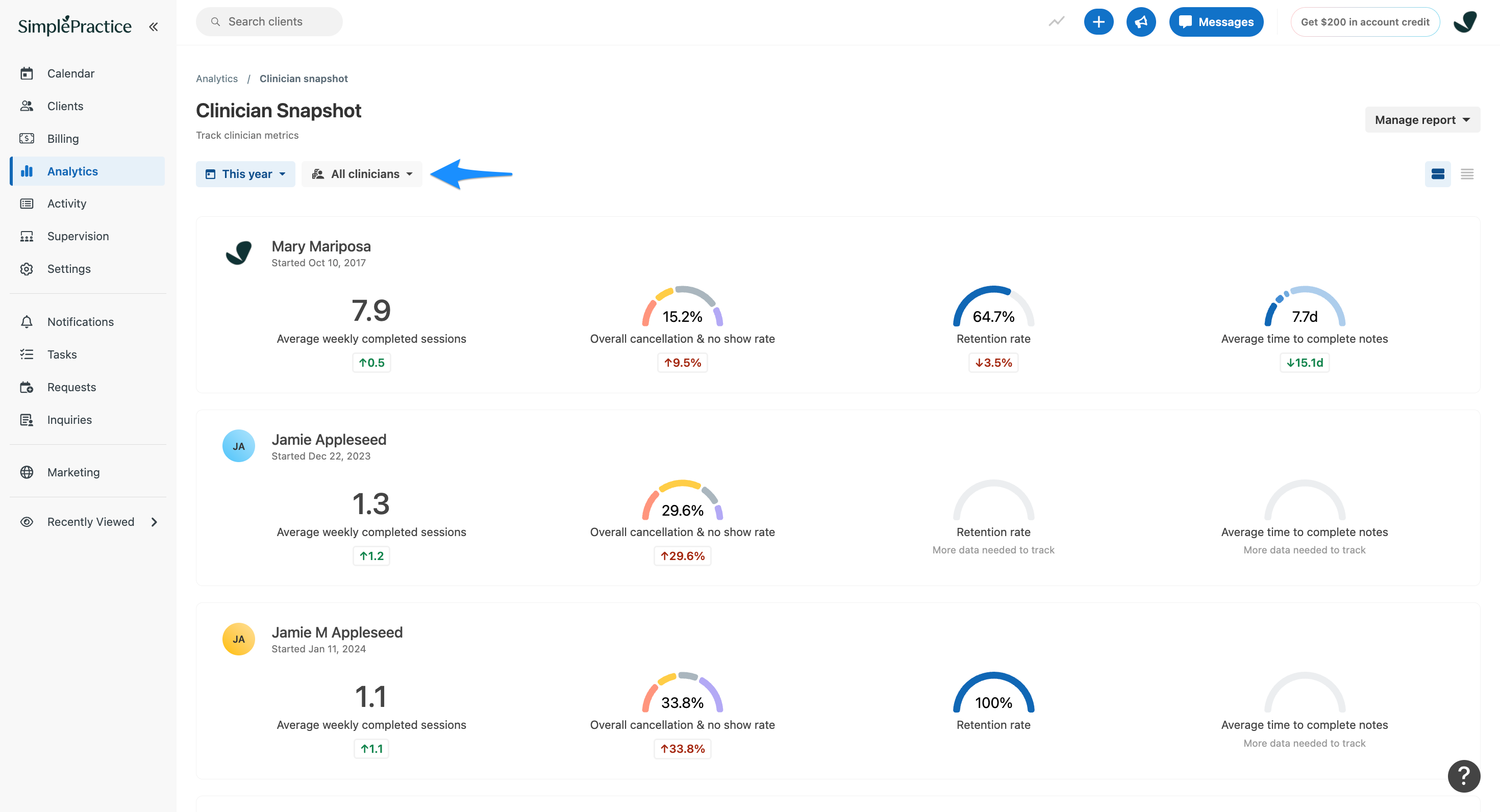Switch to compact list view layout
Screen dimensions: 1500x812
1467,174
